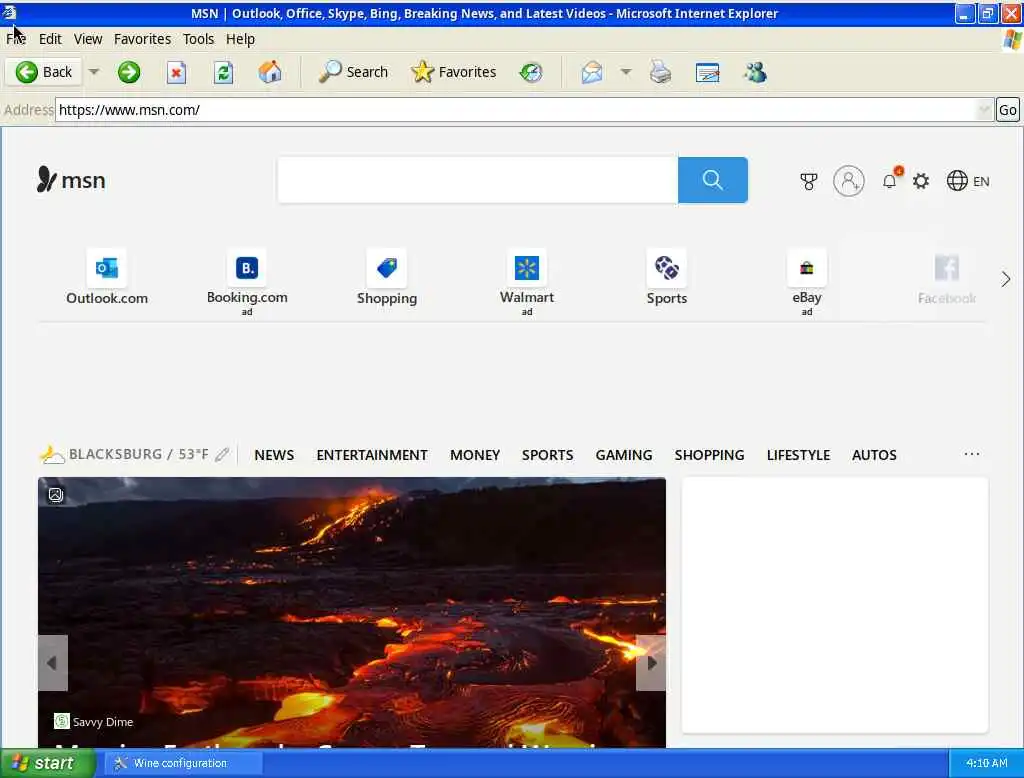This screenshot has height=778, width=1024.
Task: Open the File menu
Action: (x=16, y=39)
